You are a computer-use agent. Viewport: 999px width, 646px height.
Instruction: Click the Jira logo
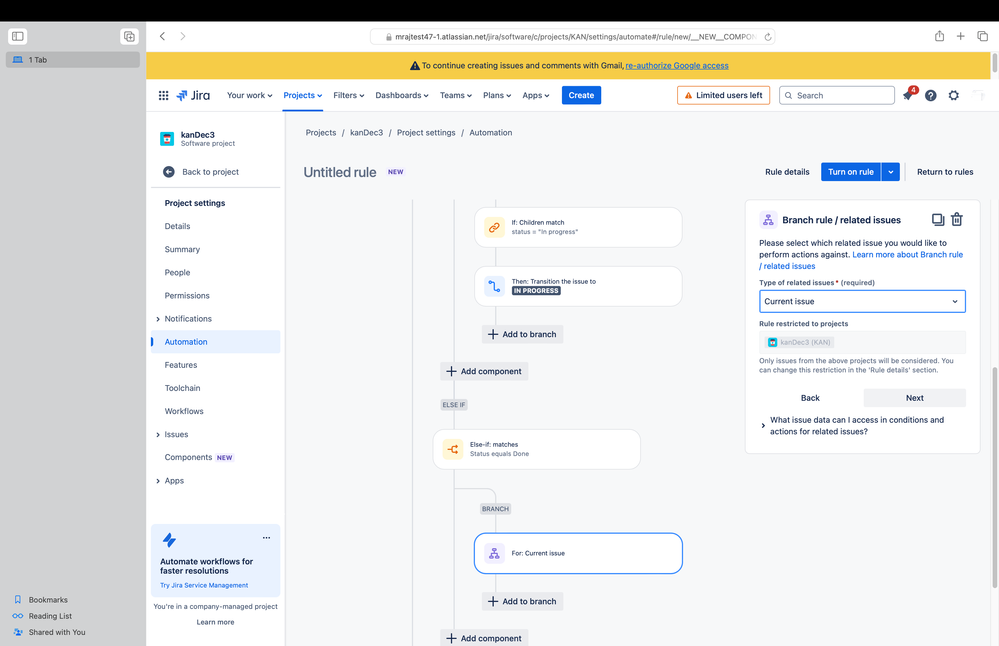[193, 96]
